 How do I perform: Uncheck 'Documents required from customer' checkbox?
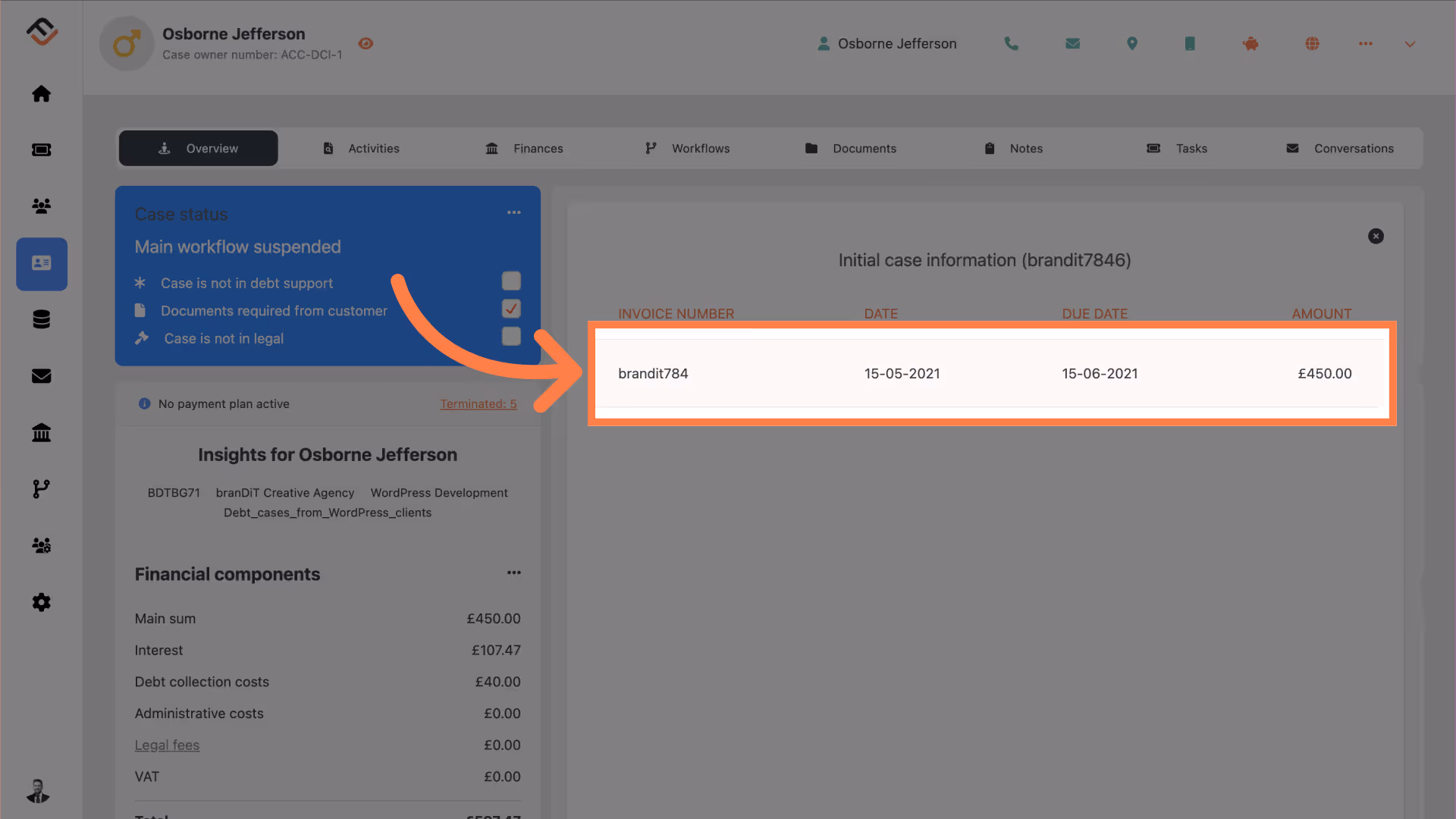click(x=511, y=309)
